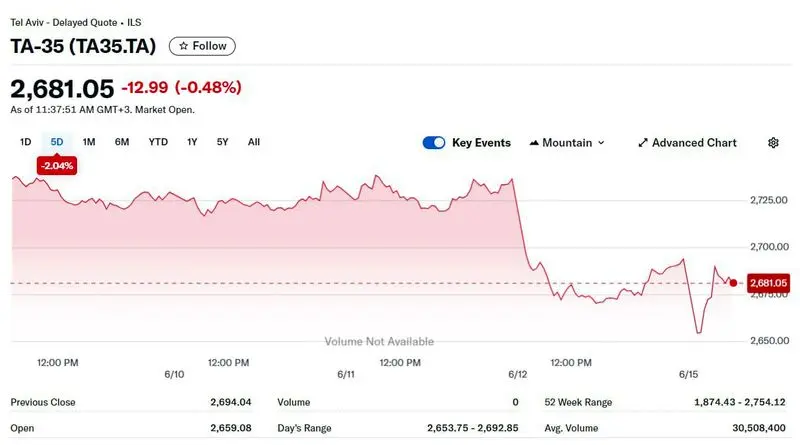Click the 2,681.05 price label on axis
Image resolution: width=800 pixels, height=445 pixels.
[767, 283]
